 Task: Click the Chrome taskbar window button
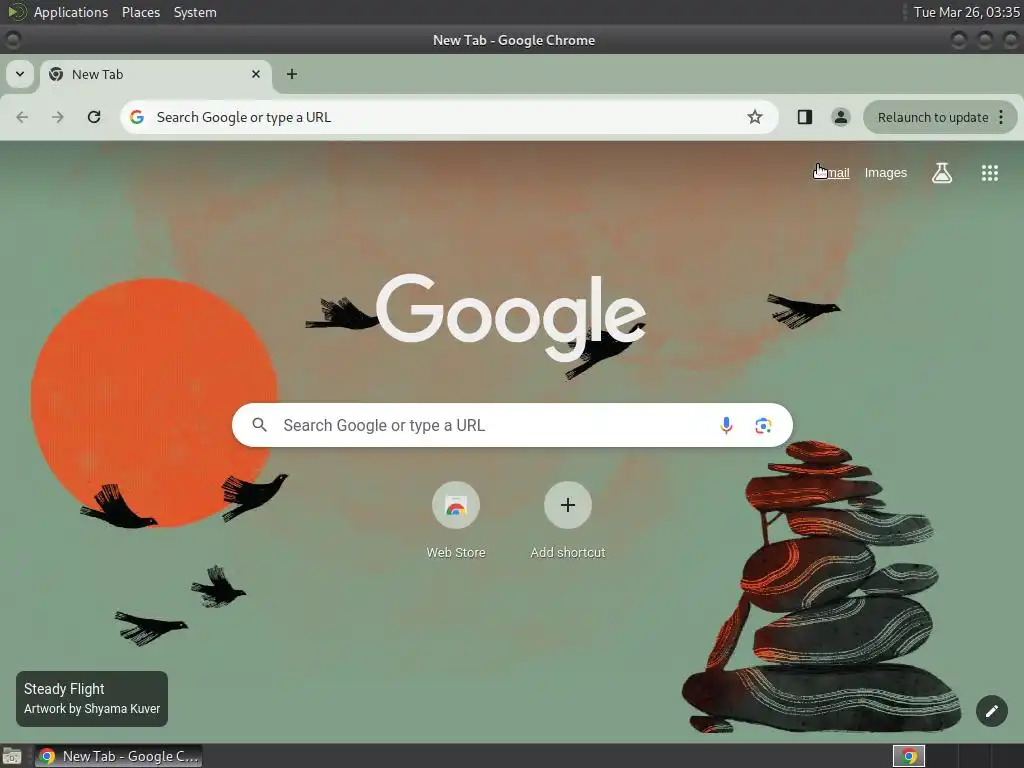[118, 756]
